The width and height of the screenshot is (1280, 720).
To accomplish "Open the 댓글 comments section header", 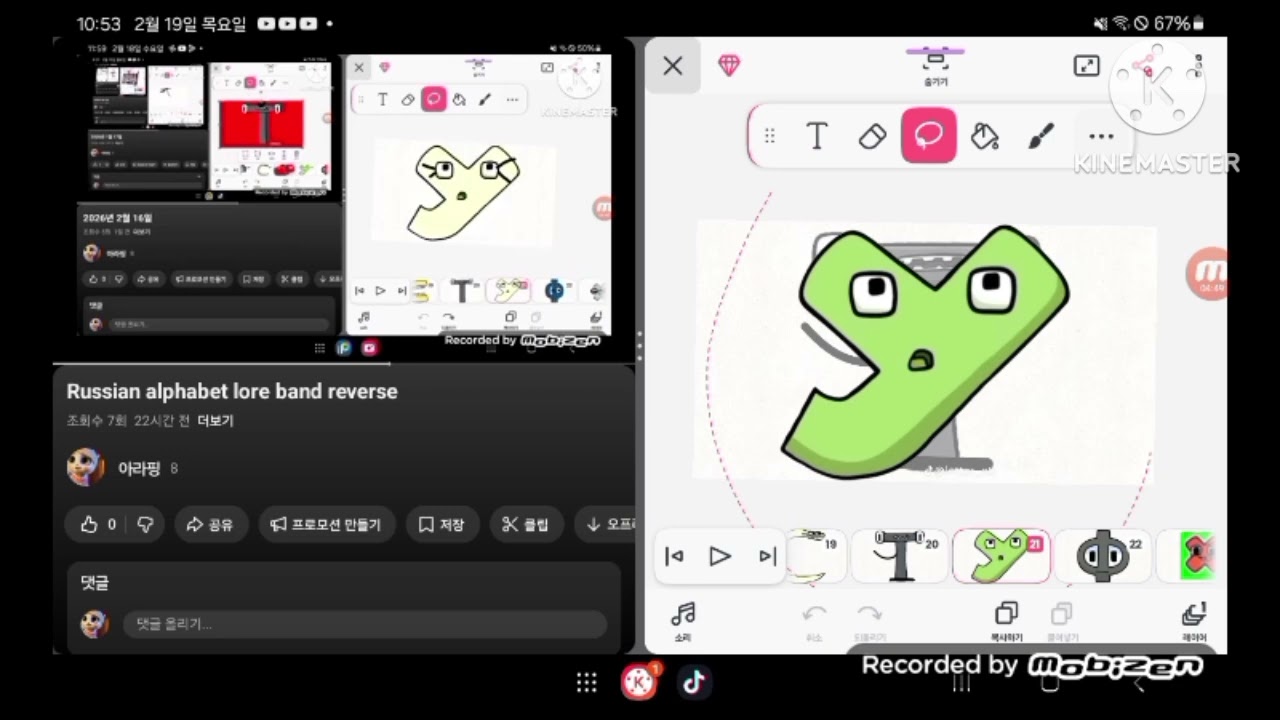I will coord(95,583).
